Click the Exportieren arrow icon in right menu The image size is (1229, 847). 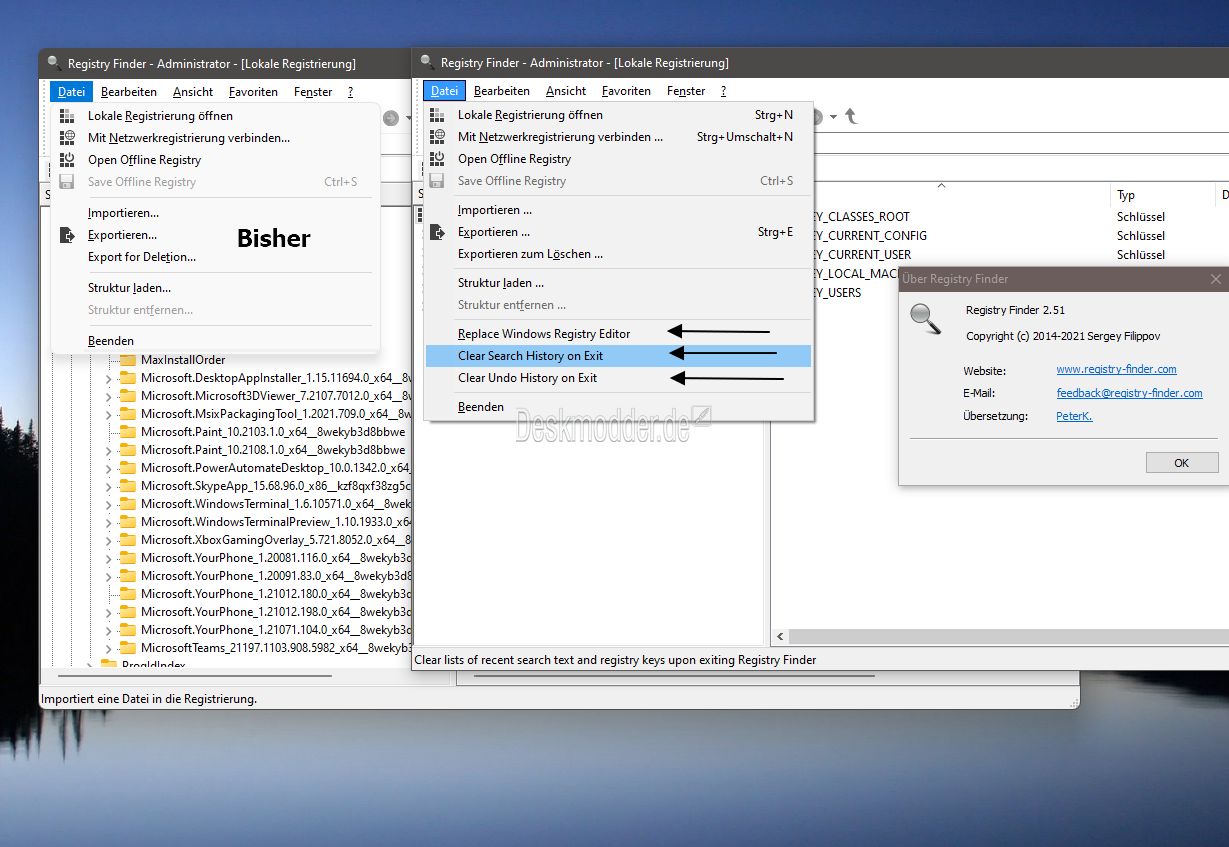click(437, 232)
